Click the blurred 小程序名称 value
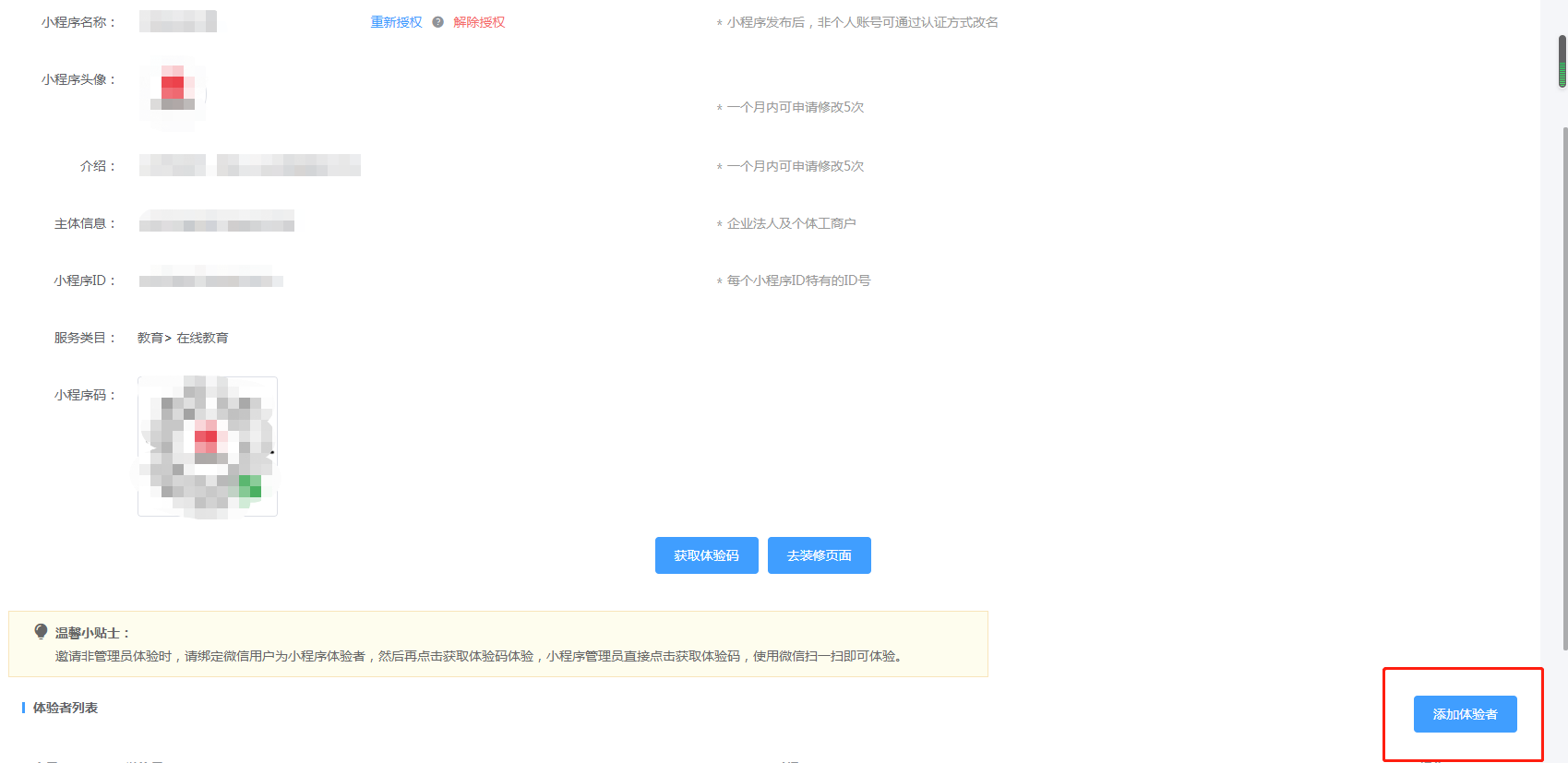 coord(178,22)
